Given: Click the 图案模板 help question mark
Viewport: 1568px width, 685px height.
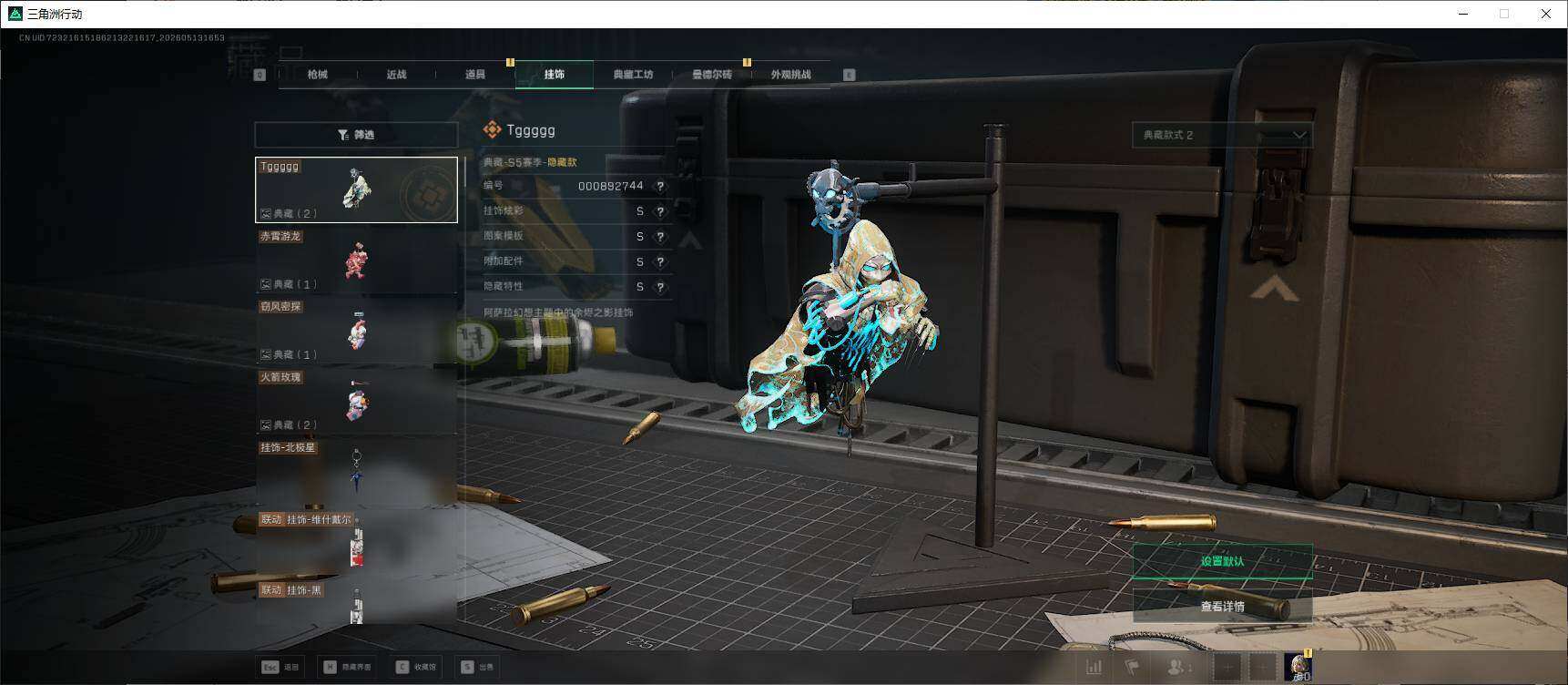Looking at the screenshot, I should pyautogui.click(x=660, y=237).
